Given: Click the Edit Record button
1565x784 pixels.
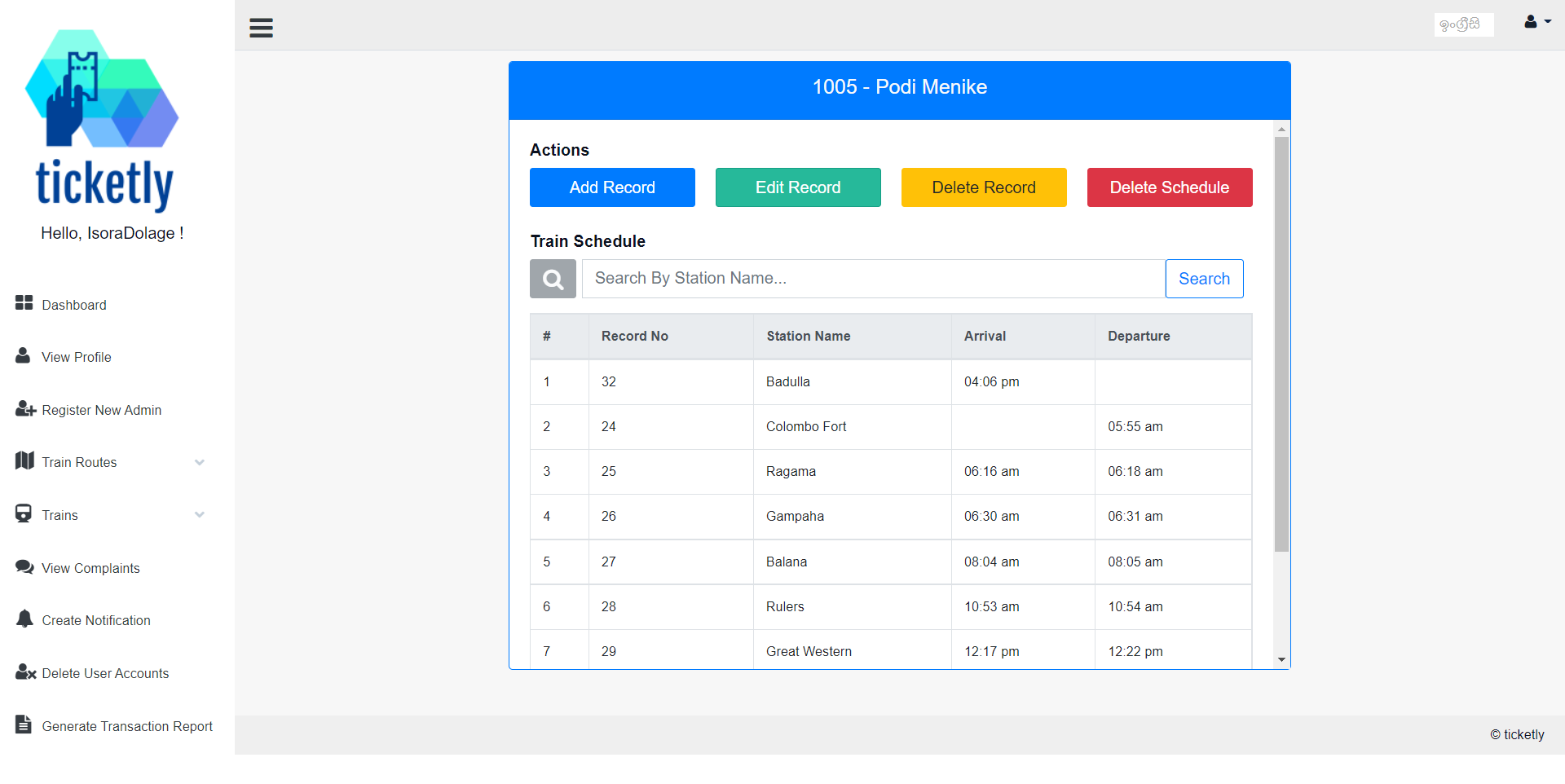Looking at the screenshot, I should [x=798, y=187].
